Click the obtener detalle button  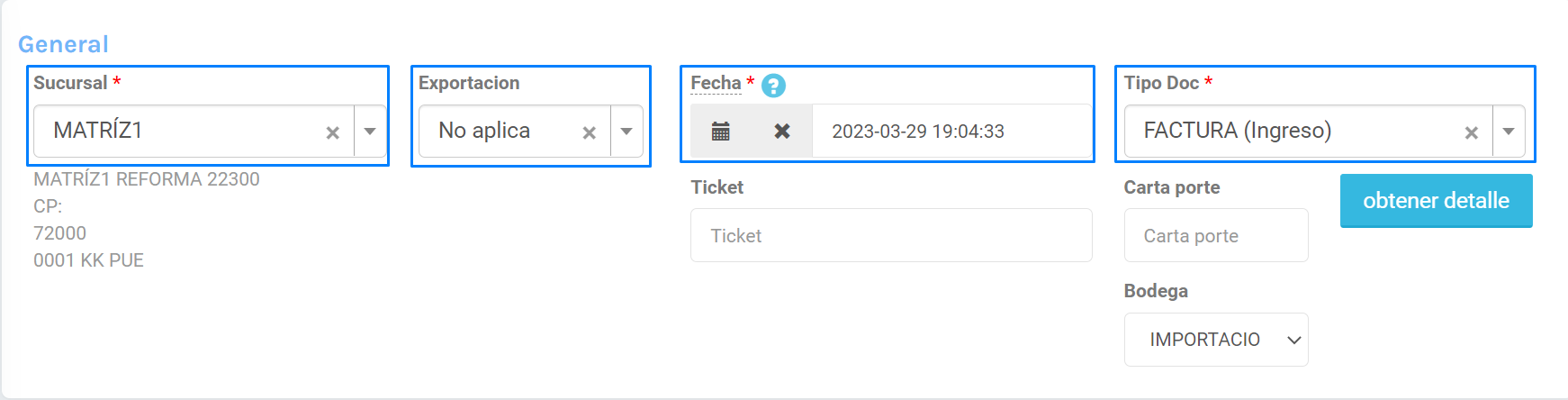pyautogui.click(x=1436, y=201)
